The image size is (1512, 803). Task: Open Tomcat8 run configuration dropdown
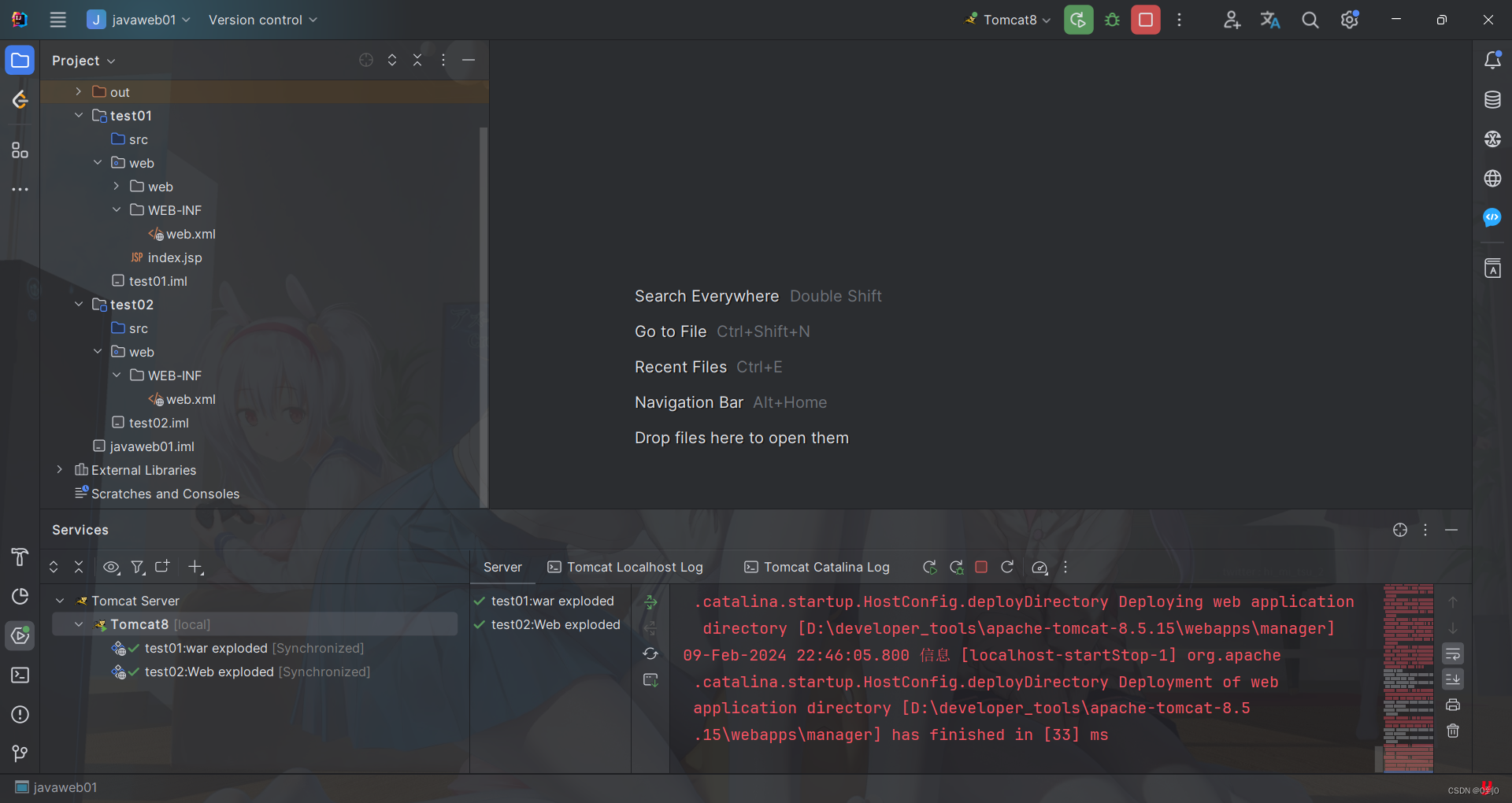[x=1008, y=20]
